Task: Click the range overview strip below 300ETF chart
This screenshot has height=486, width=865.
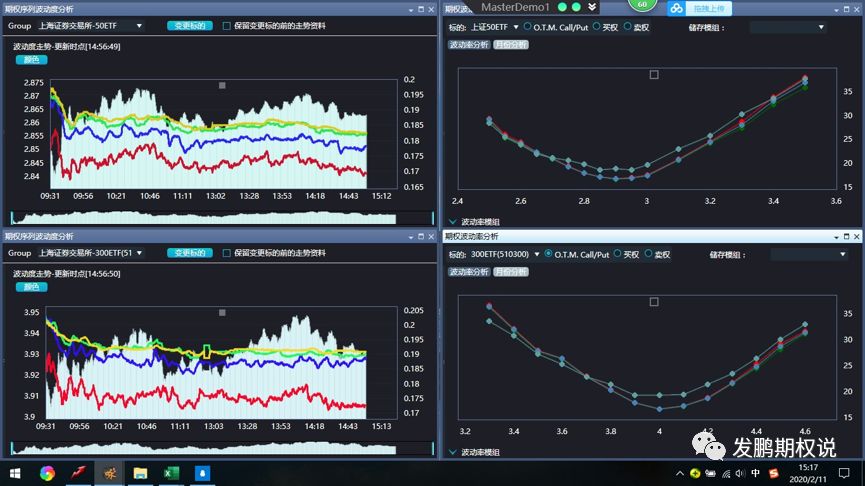Action: click(x=222, y=448)
